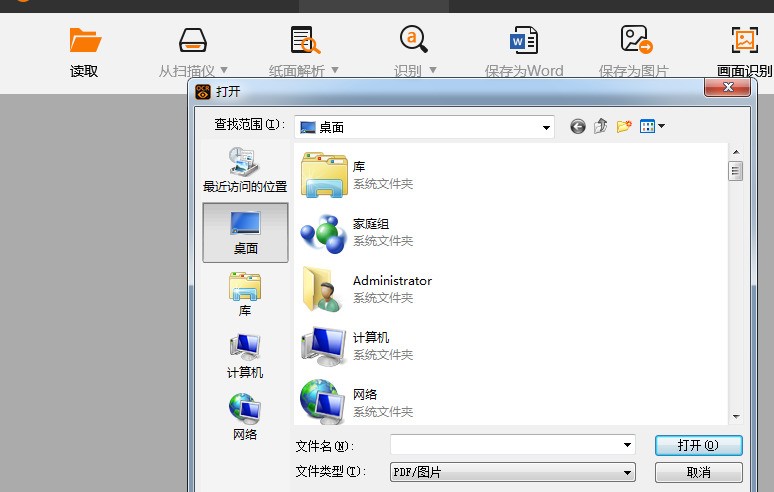Click the 取消 button

click(x=698, y=473)
